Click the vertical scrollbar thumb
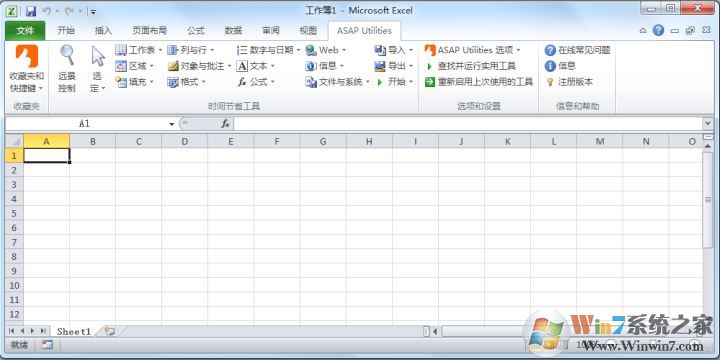The height and width of the screenshot is (360, 720). pos(708,200)
